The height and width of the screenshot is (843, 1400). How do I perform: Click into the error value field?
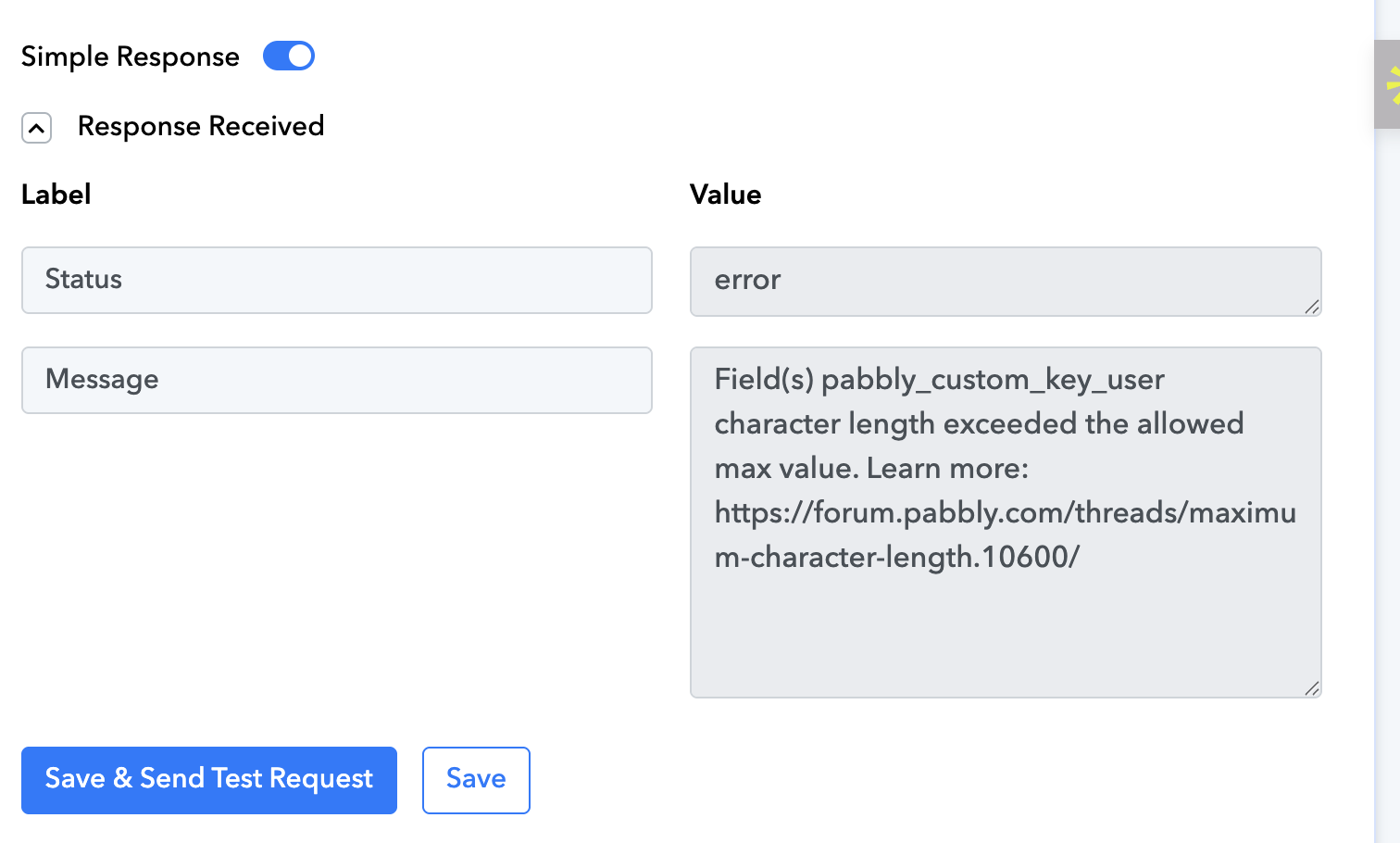point(1005,281)
